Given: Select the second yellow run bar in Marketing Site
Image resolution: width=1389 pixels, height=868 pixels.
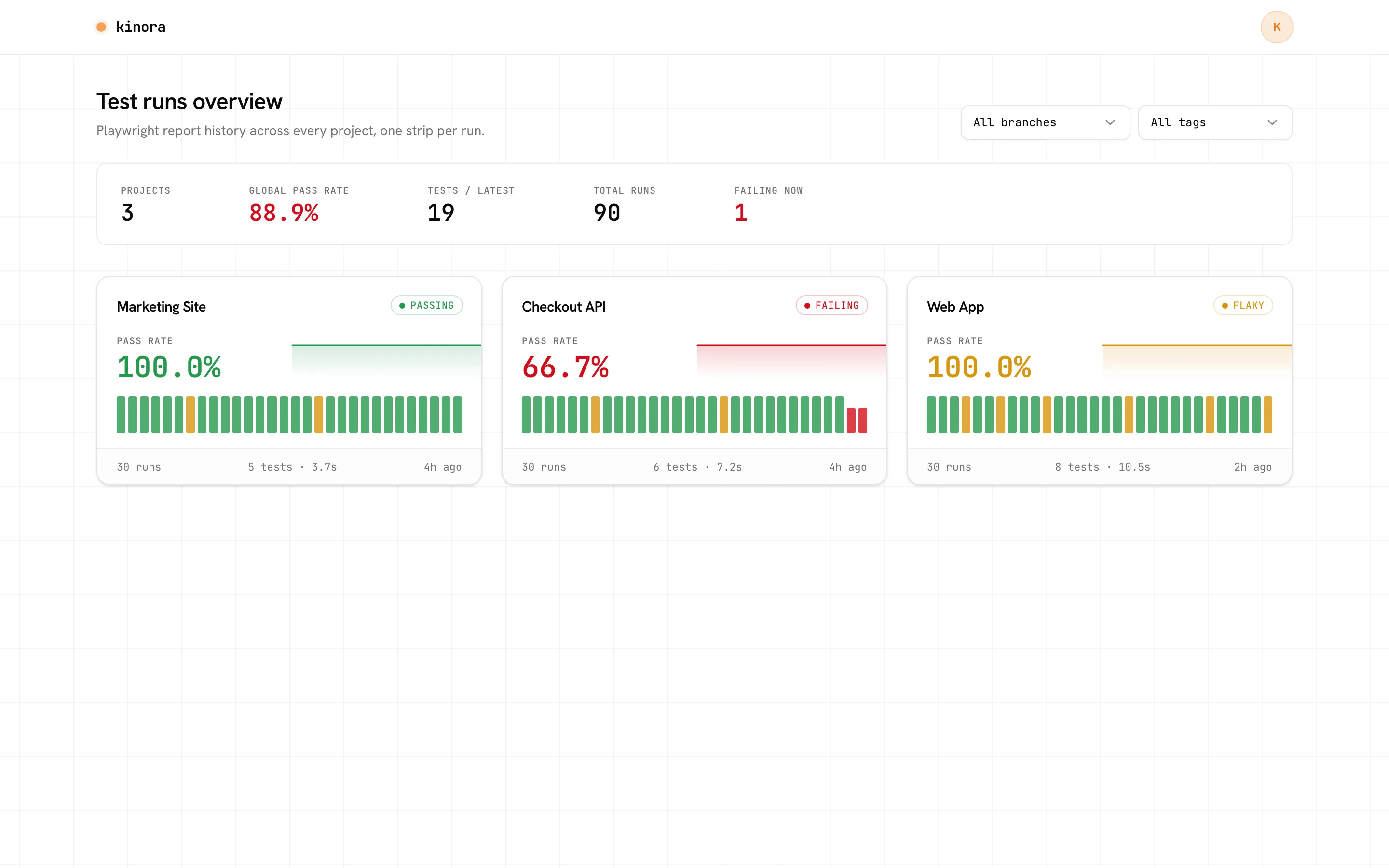Looking at the screenshot, I should (318, 415).
